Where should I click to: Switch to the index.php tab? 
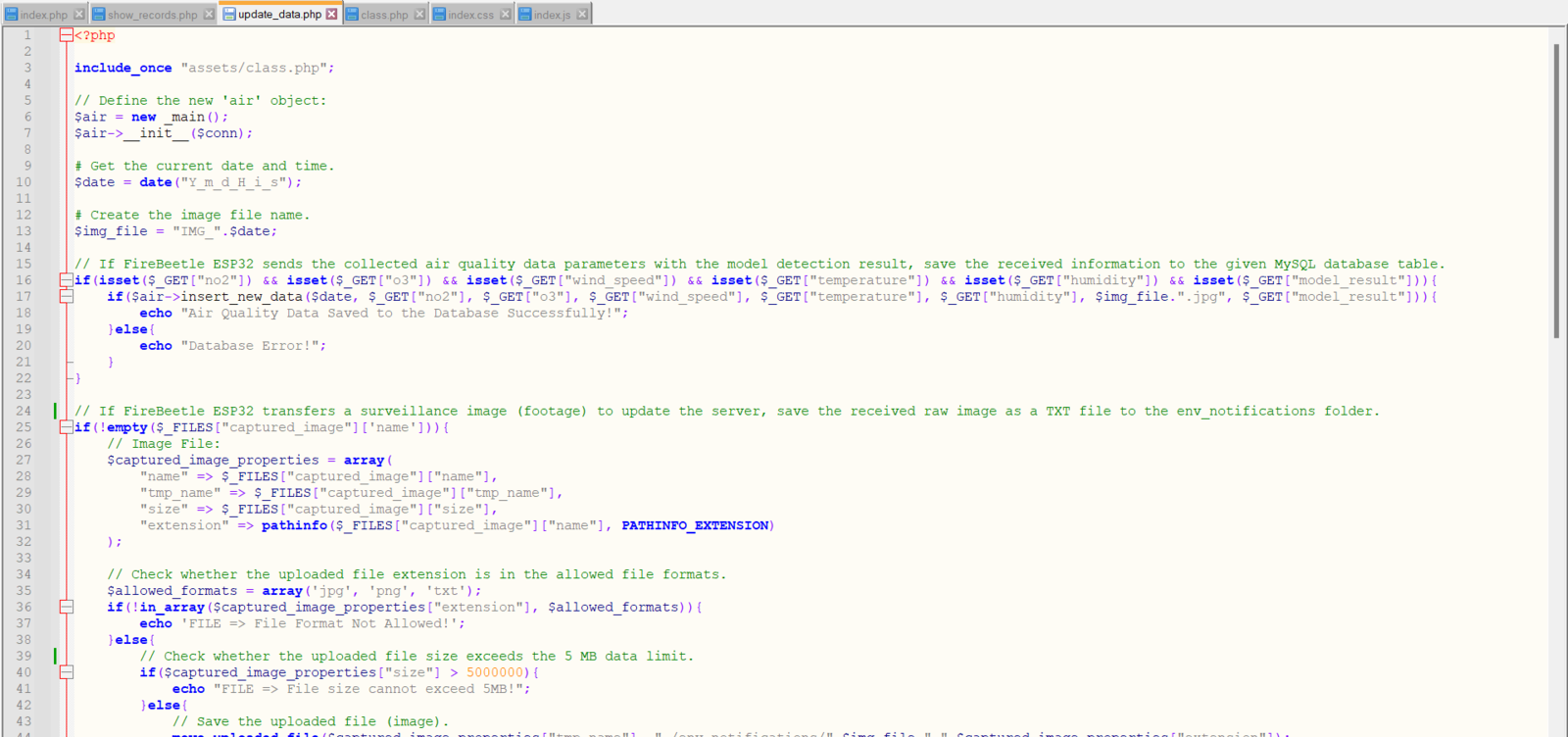pos(44,15)
